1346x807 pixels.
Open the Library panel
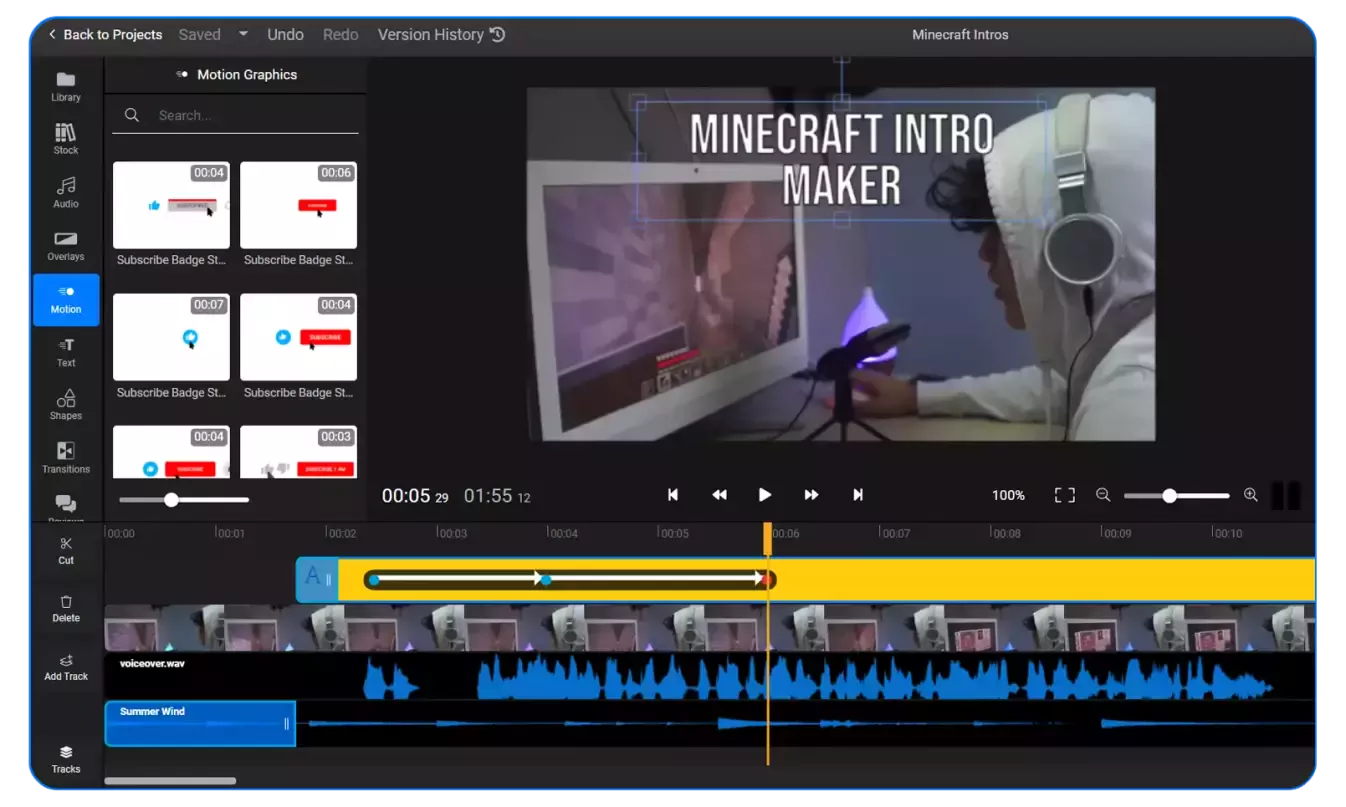tap(66, 86)
